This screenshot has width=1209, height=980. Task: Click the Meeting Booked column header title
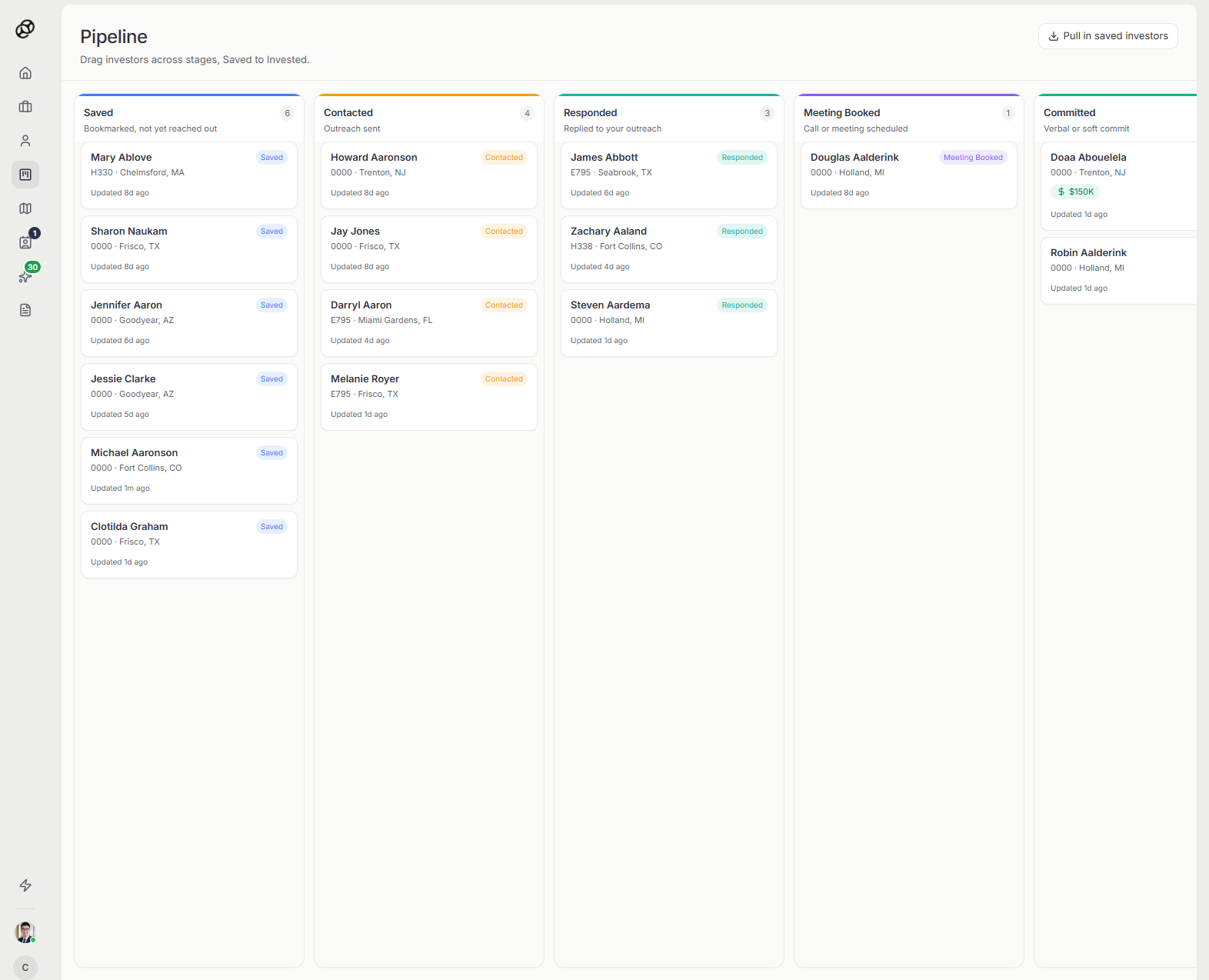click(842, 112)
